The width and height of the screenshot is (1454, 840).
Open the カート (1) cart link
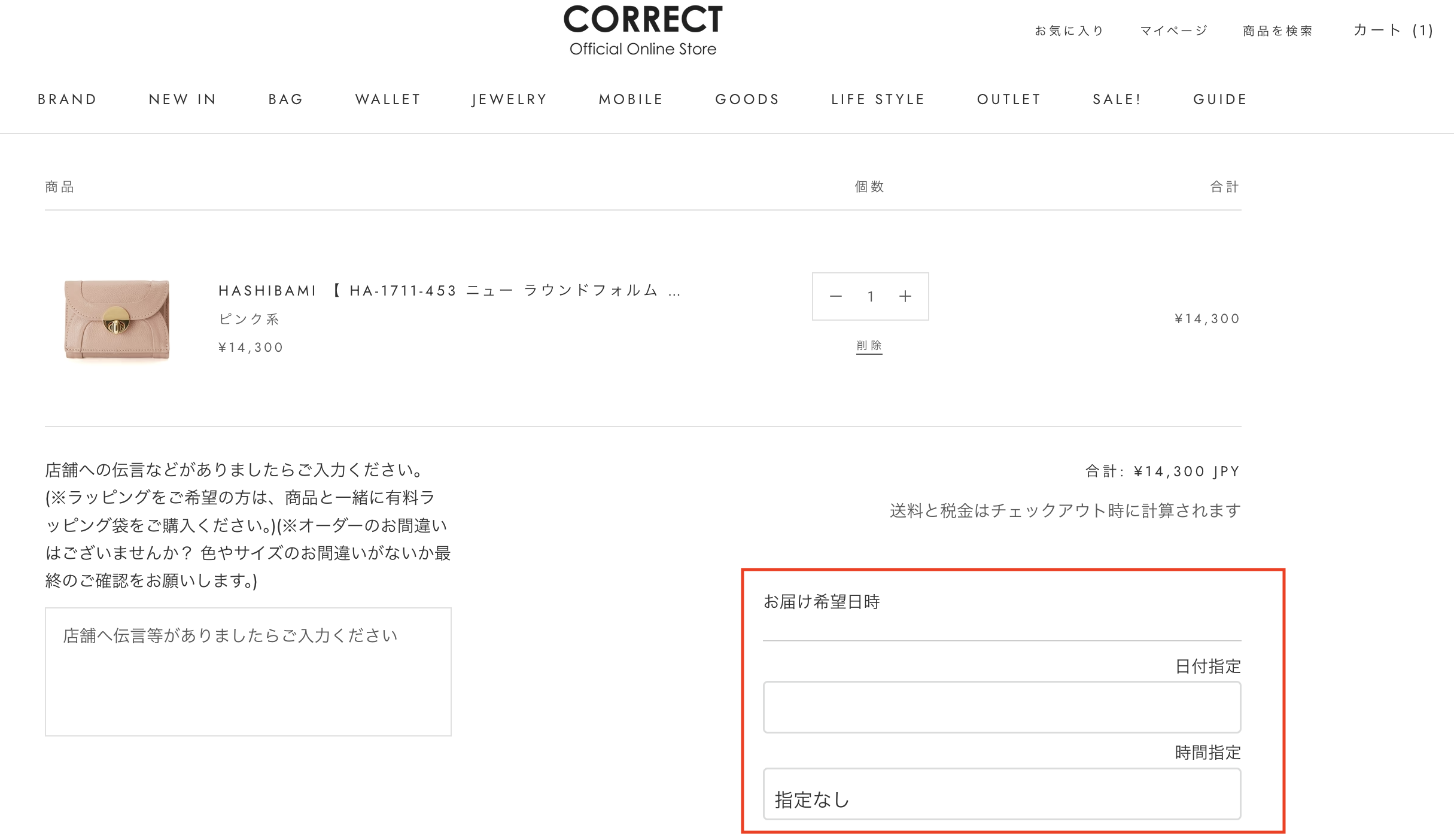pos(1392,30)
